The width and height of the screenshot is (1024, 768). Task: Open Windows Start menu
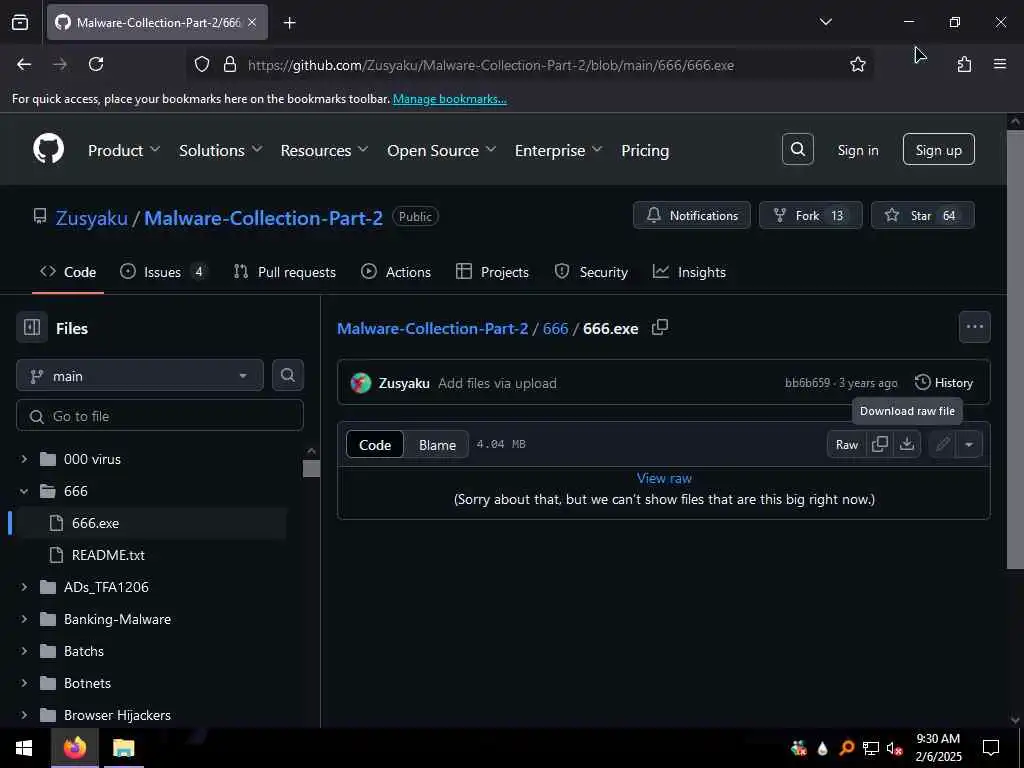pos(24,748)
